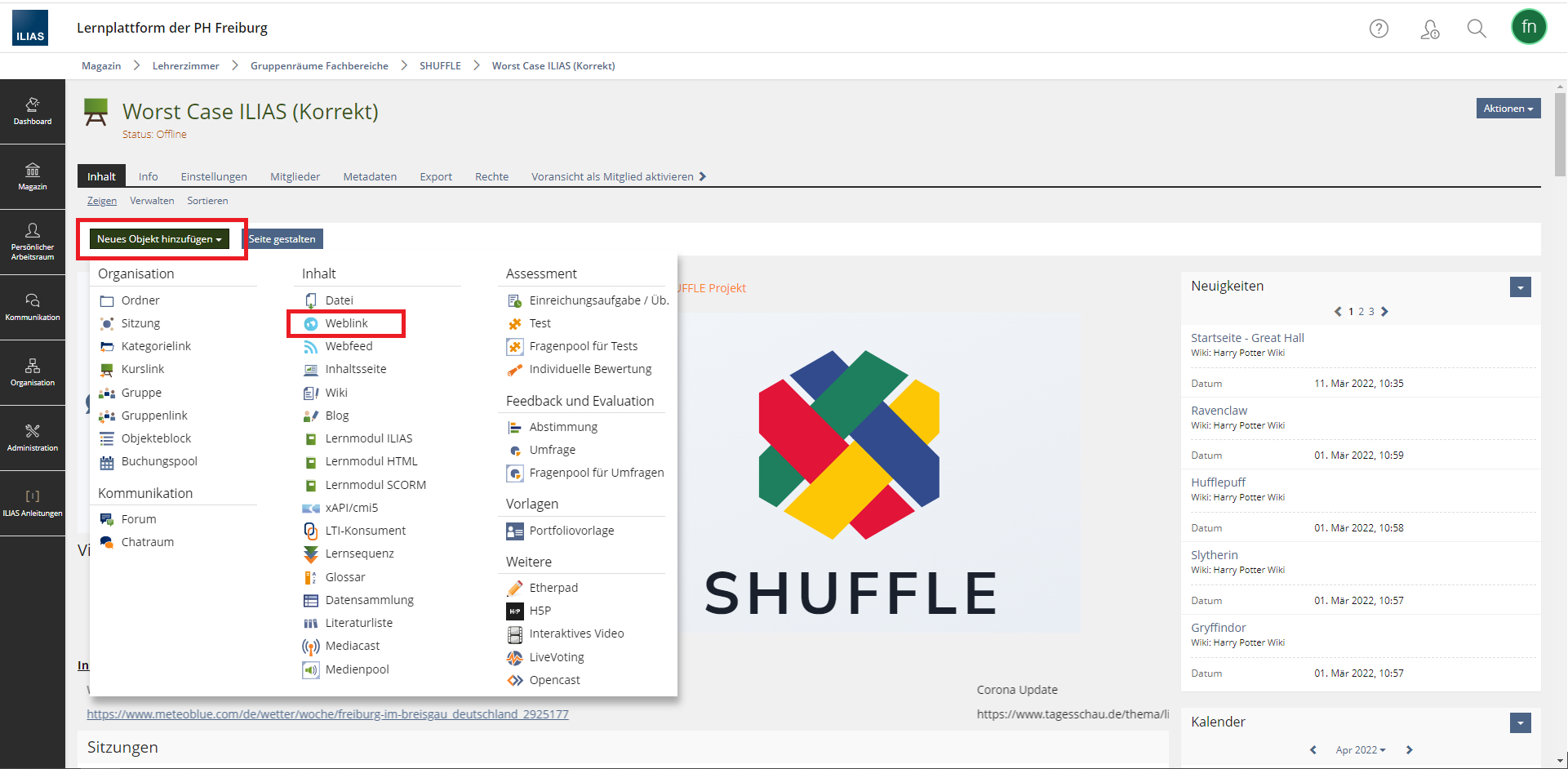The image size is (1568, 769).
Task: Select Ordner in the Organisation list
Action: point(140,300)
